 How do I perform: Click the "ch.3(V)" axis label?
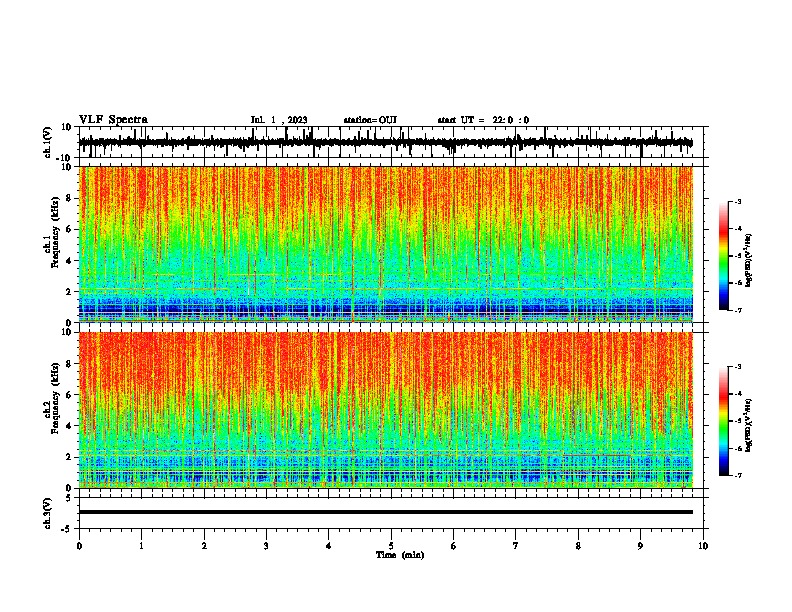(48, 514)
